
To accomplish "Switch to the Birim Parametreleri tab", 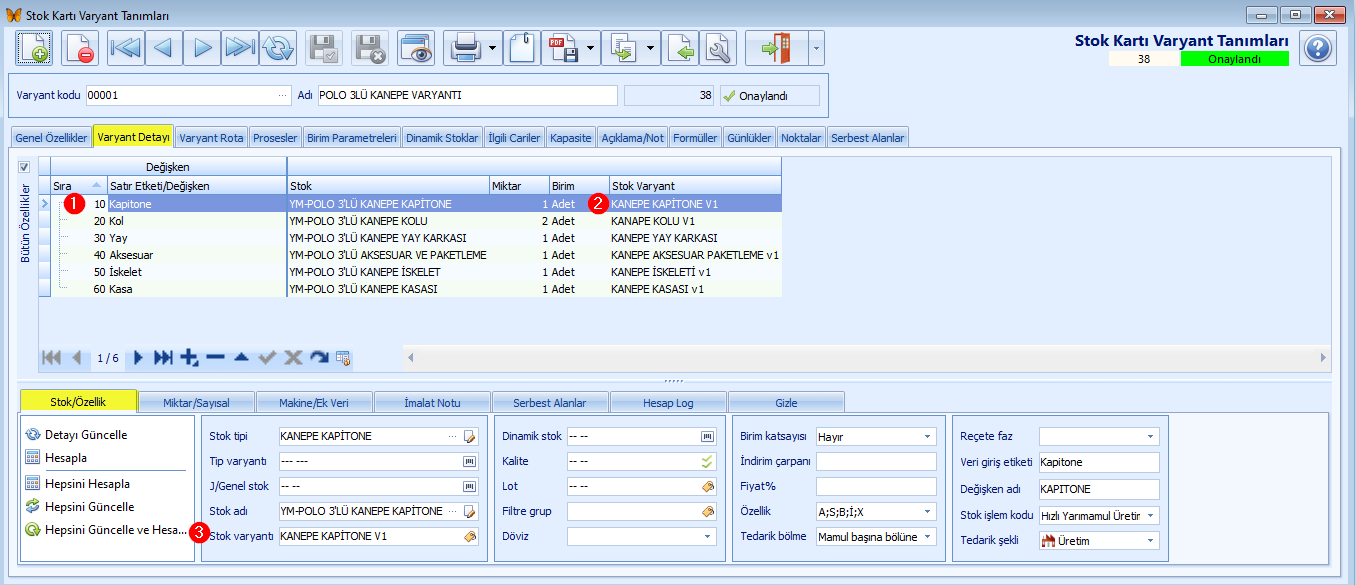I will [352, 138].
